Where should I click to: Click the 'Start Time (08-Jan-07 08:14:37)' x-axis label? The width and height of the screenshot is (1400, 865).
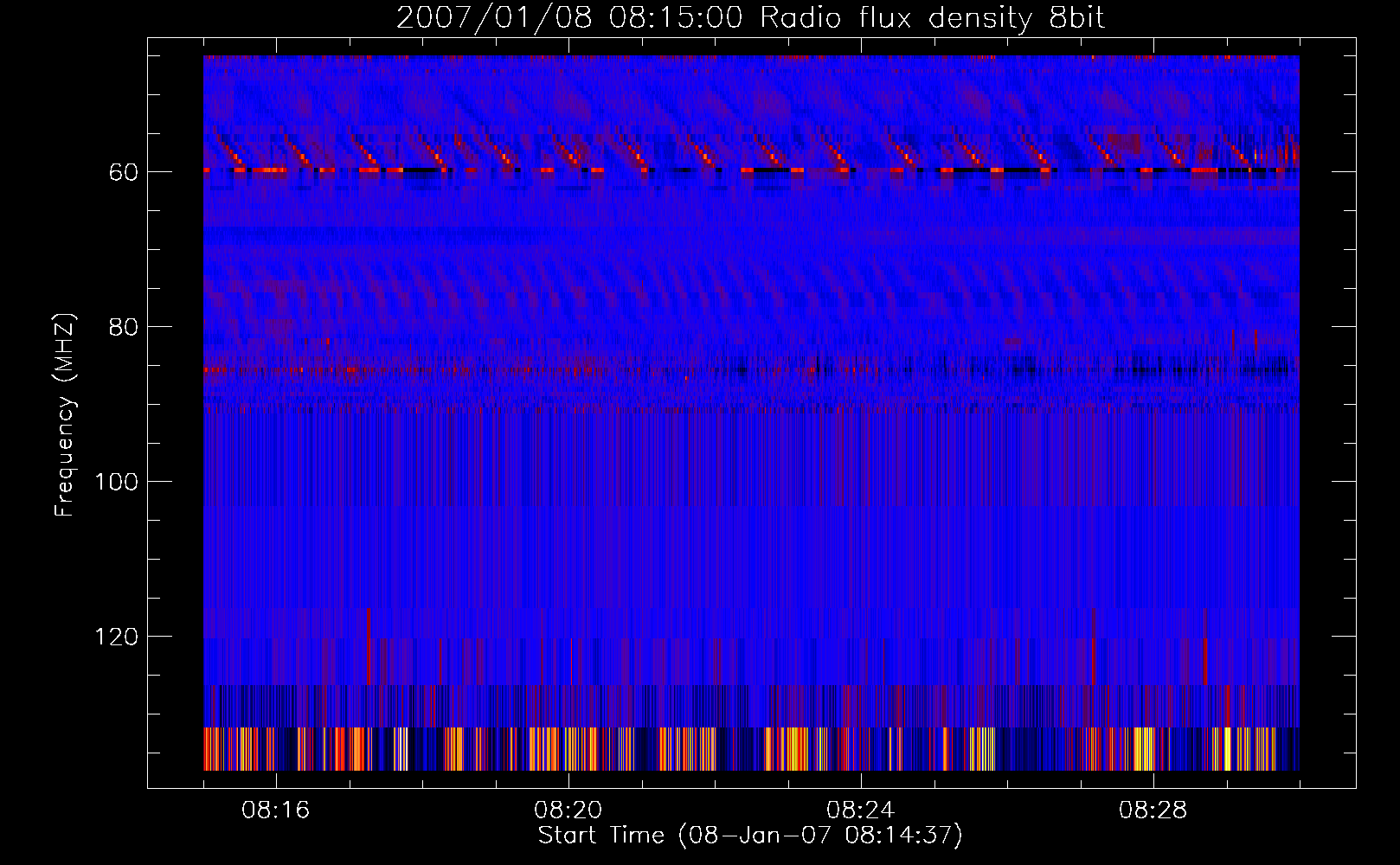tap(750, 836)
